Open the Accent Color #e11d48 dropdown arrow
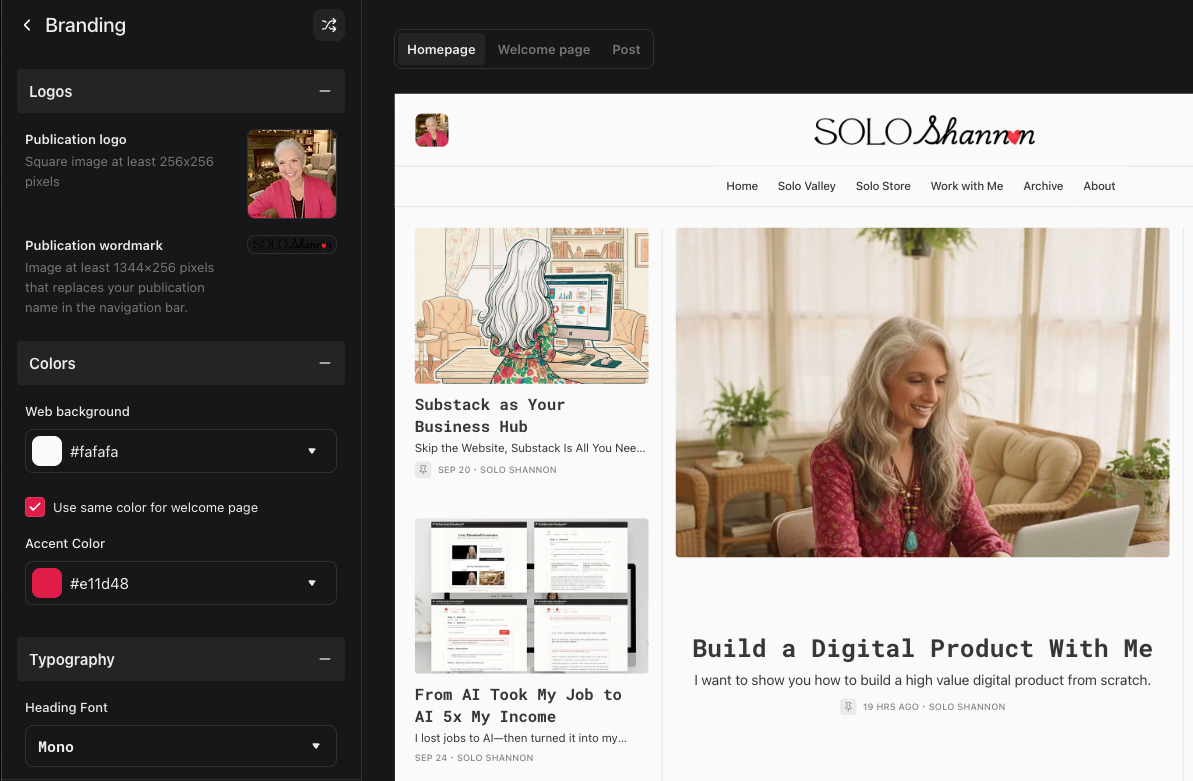Image resolution: width=1193 pixels, height=781 pixels. [x=312, y=583]
